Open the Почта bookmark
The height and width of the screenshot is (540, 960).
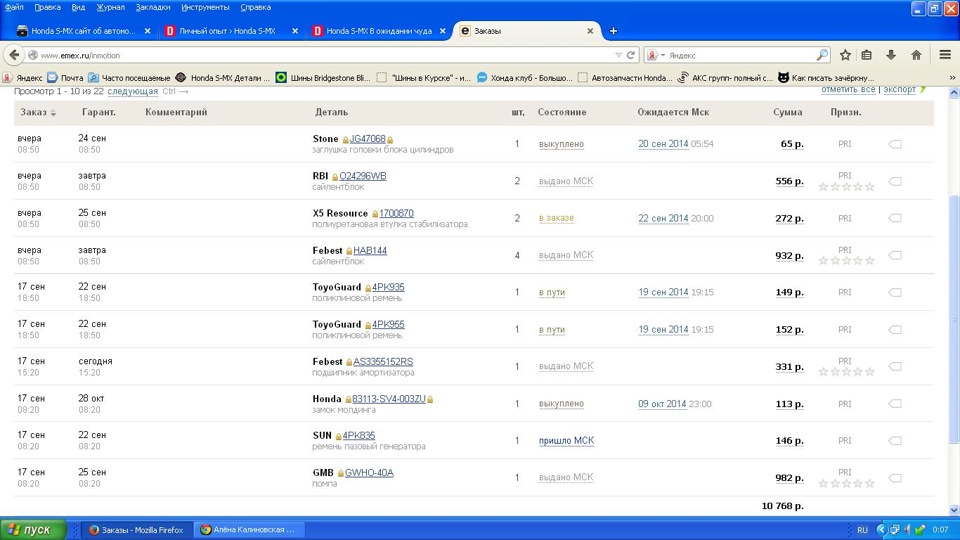click(x=66, y=78)
